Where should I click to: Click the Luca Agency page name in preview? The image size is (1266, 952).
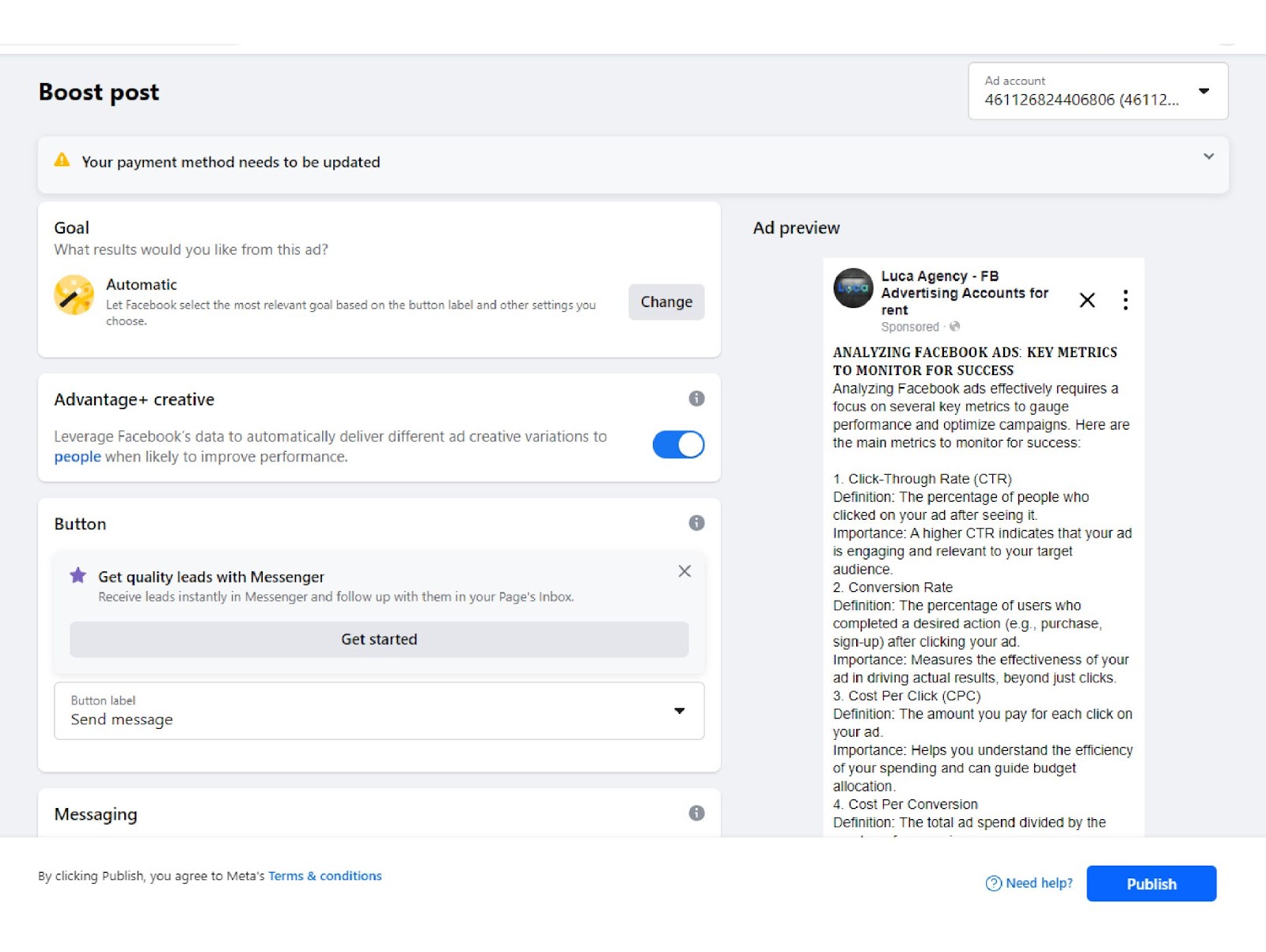[x=965, y=293]
